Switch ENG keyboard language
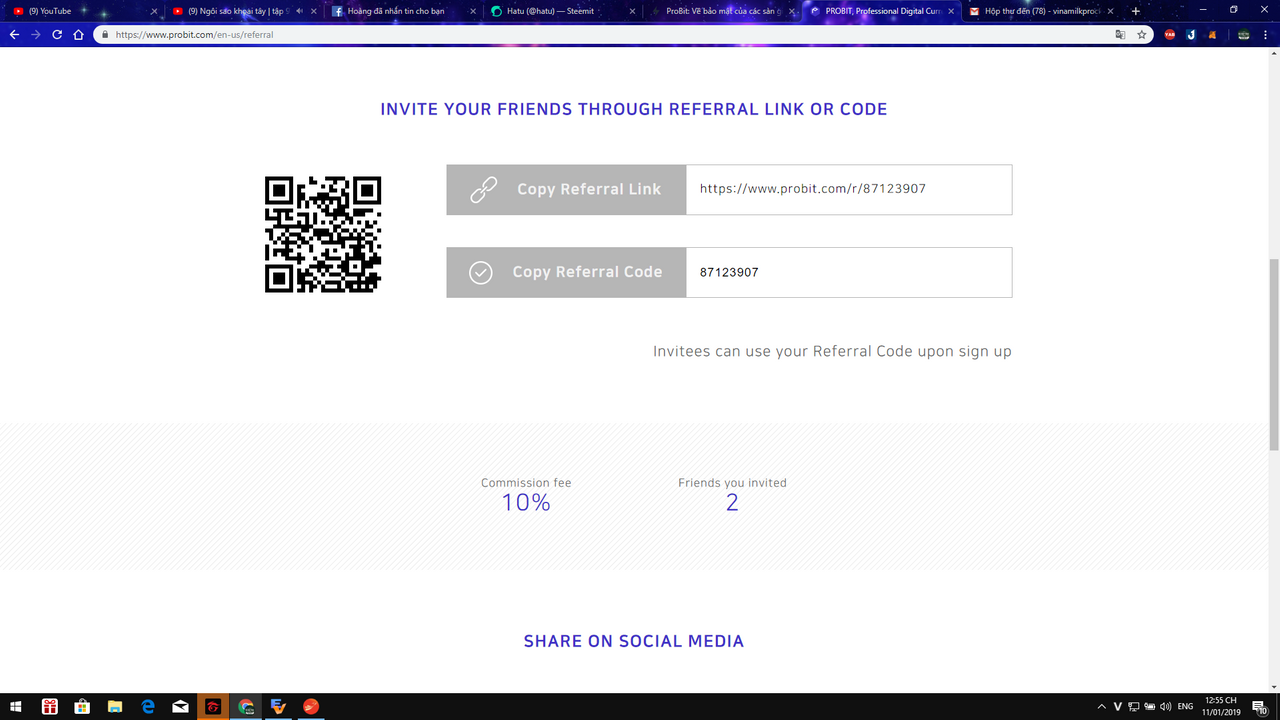Viewport: 1280px width, 720px height. click(x=1186, y=707)
